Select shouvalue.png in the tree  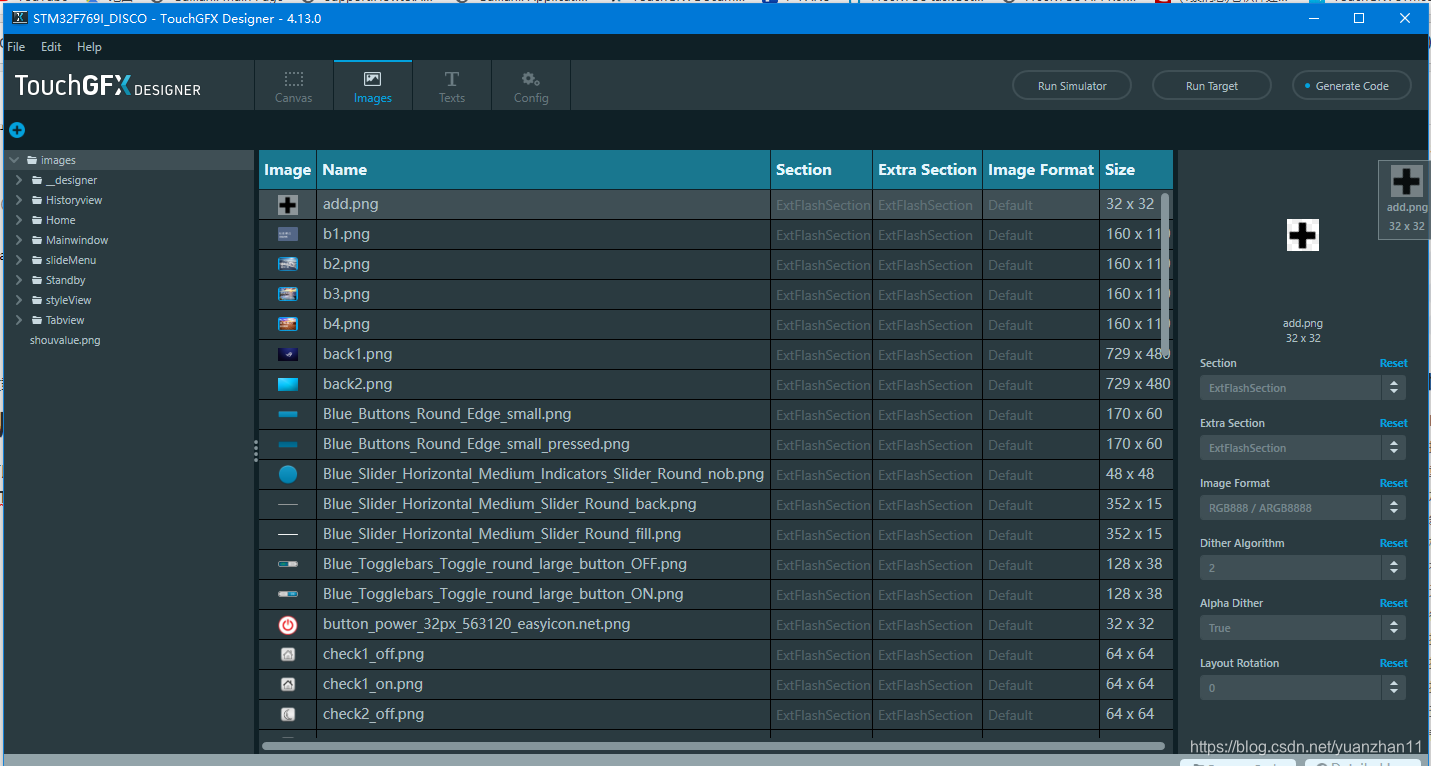pyautogui.click(x=65, y=340)
